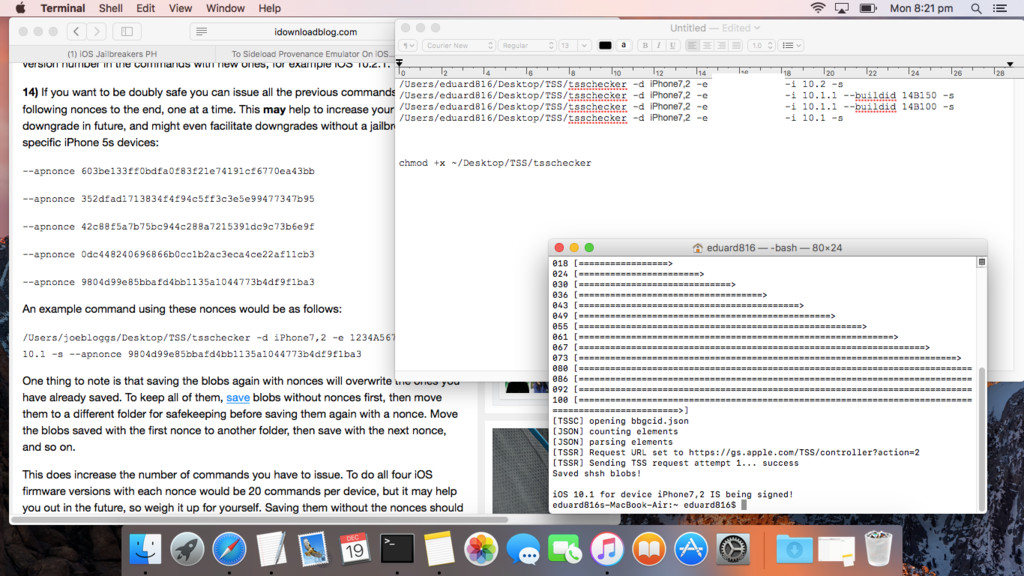Click first --apnonce 603be133 line
This screenshot has width=1024, height=576.
(168, 171)
